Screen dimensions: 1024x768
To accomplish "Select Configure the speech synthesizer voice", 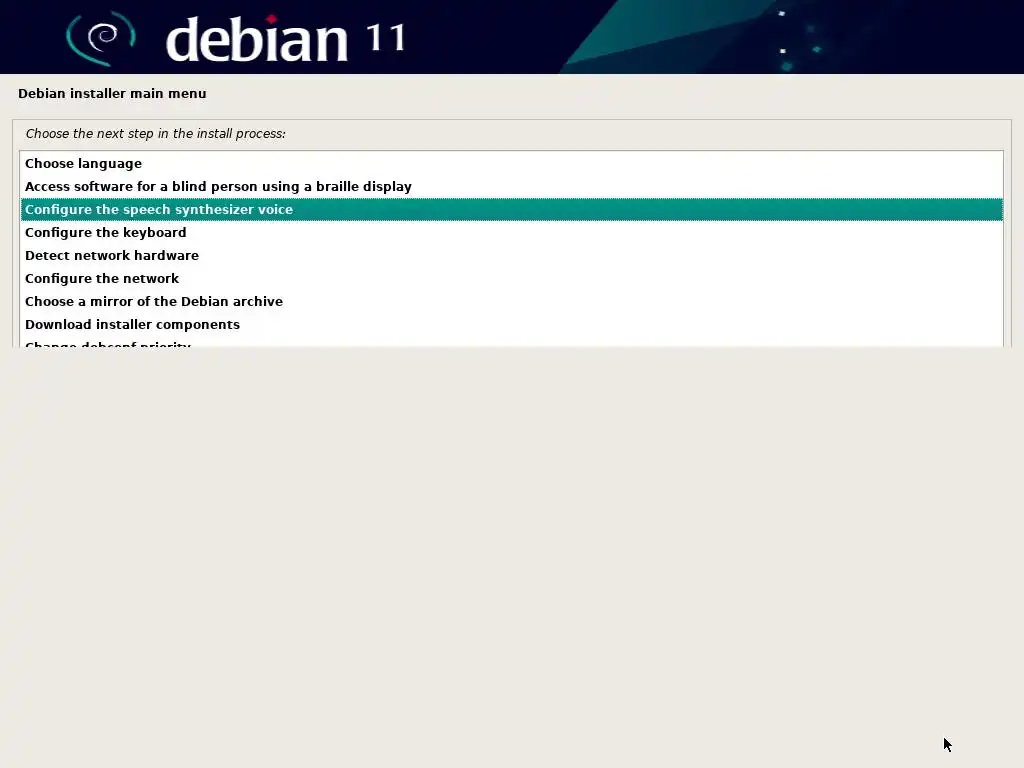I will point(511,210).
